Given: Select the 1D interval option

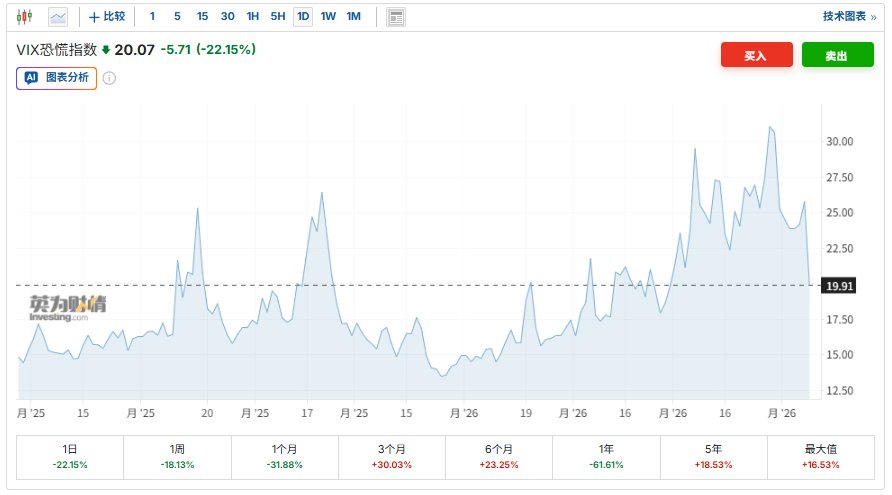Looking at the screenshot, I should pyautogui.click(x=302, y=17).
